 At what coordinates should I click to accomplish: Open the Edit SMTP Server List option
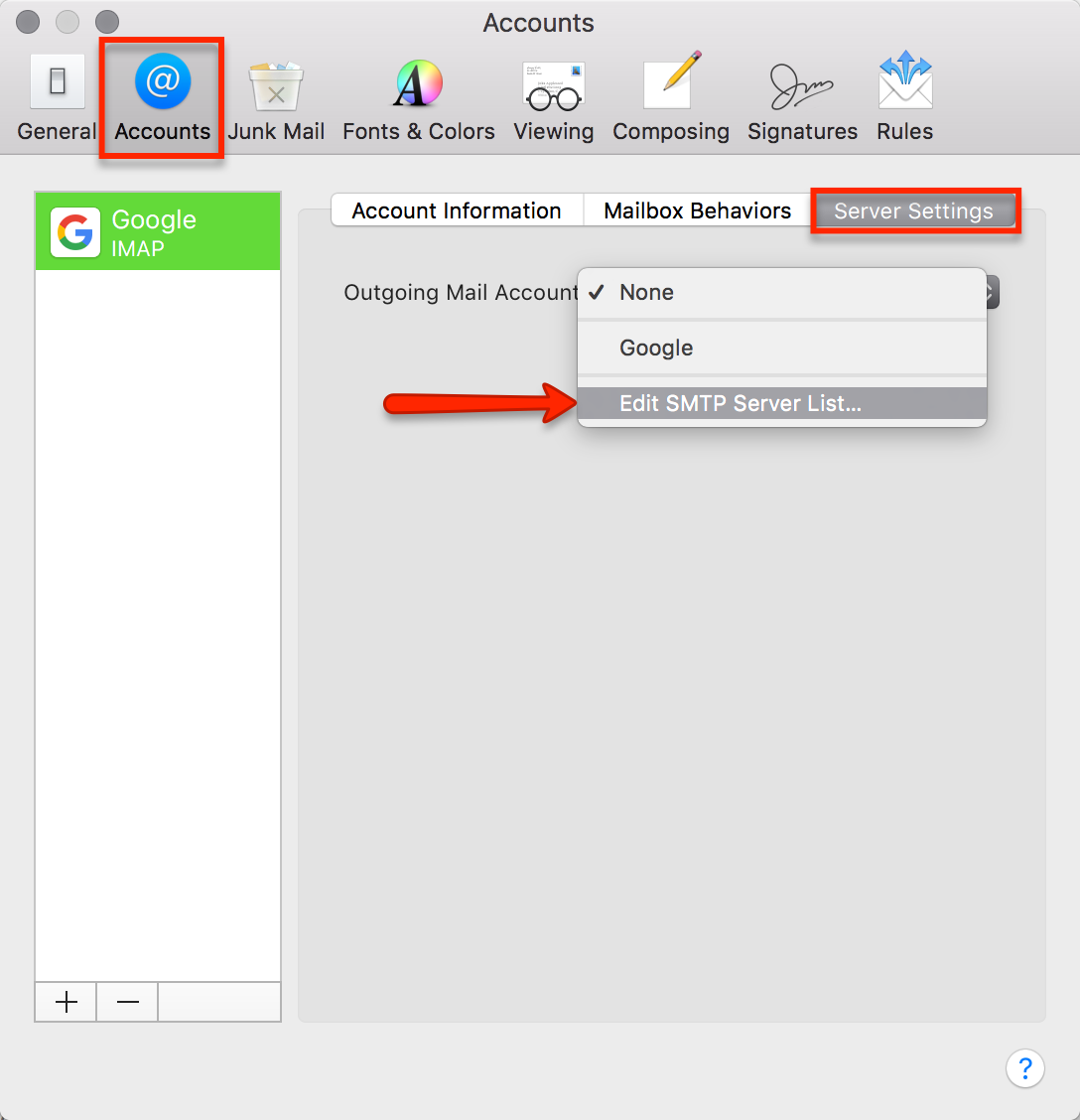(741, 403)
